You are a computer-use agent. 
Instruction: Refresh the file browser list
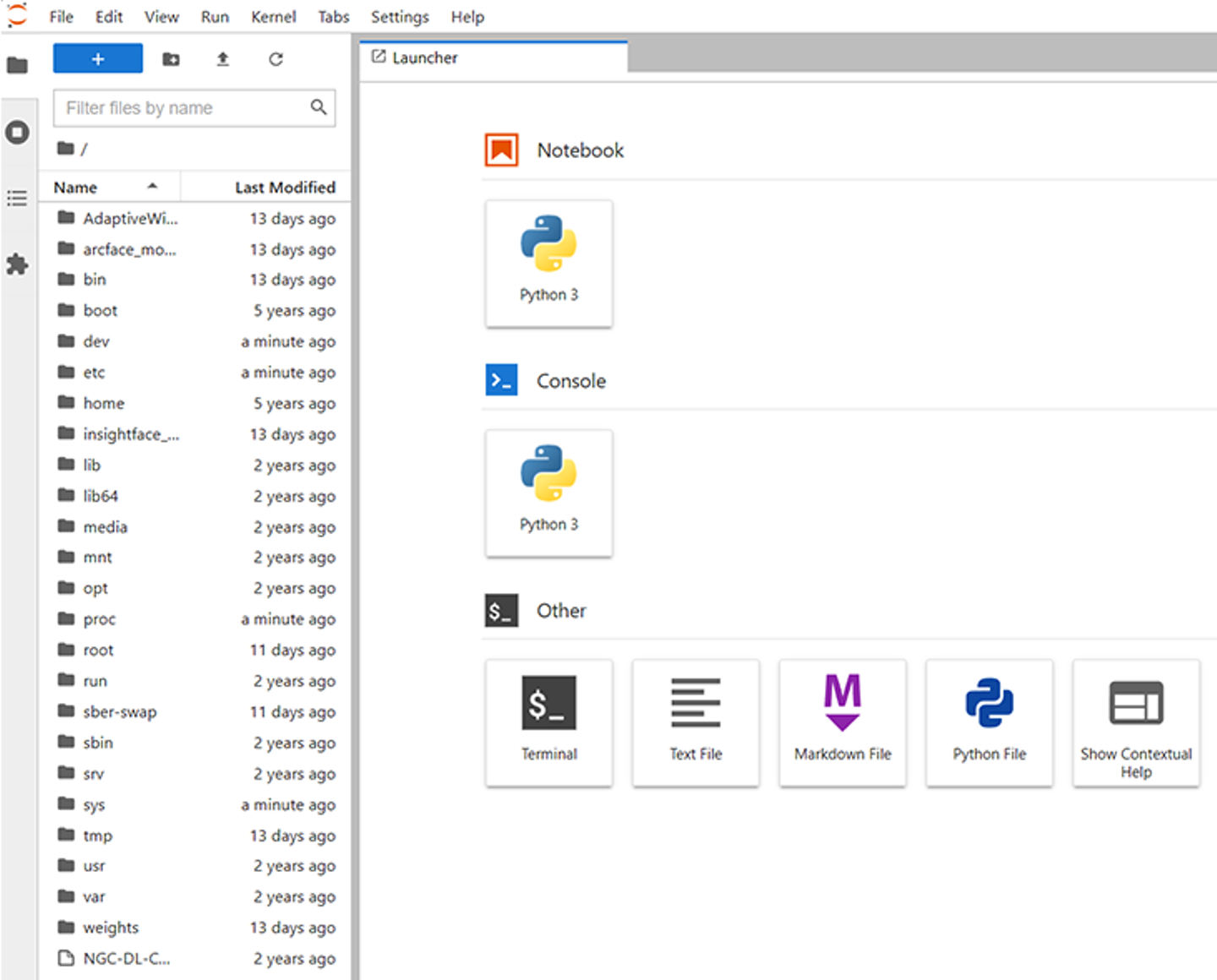click(x=276, y=59)
